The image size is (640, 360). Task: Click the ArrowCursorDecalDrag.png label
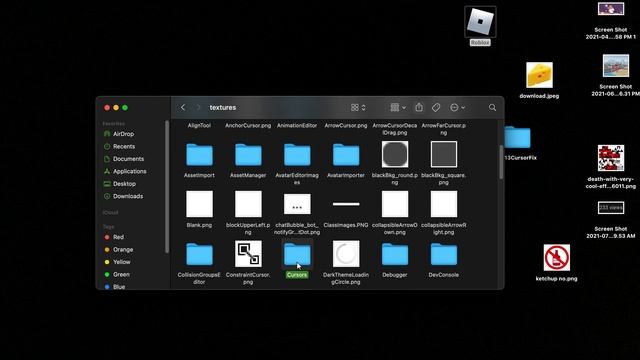(395, 129)
